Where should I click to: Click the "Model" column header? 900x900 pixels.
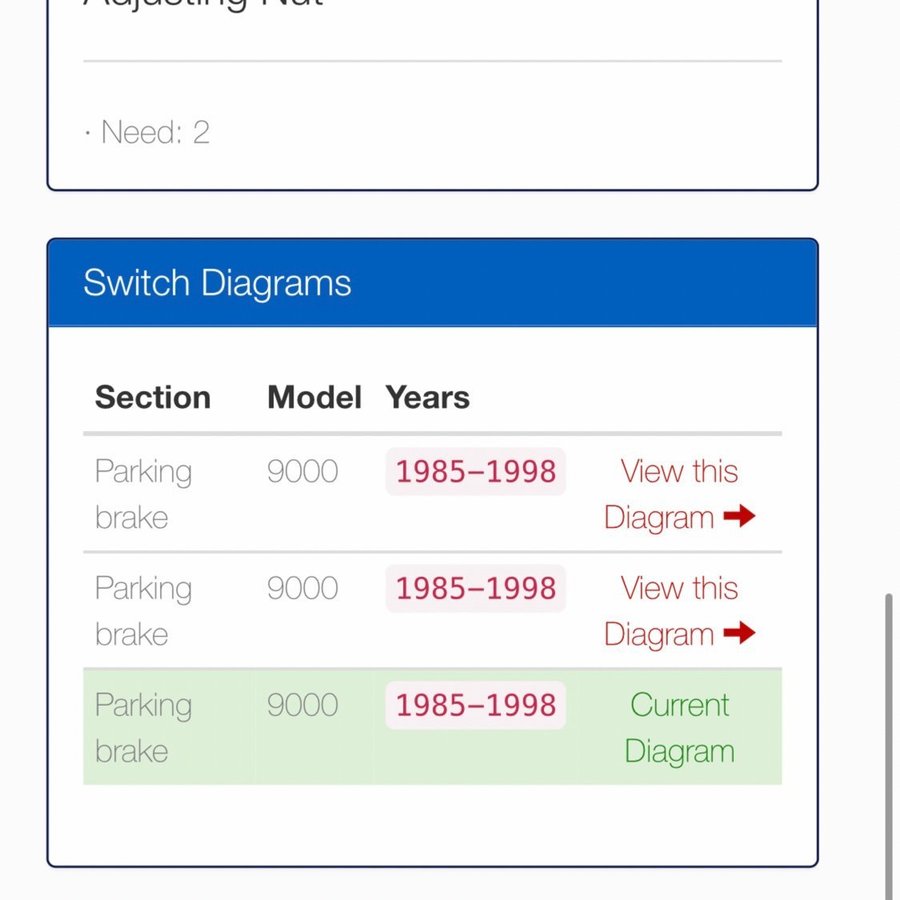click(314, 397)
